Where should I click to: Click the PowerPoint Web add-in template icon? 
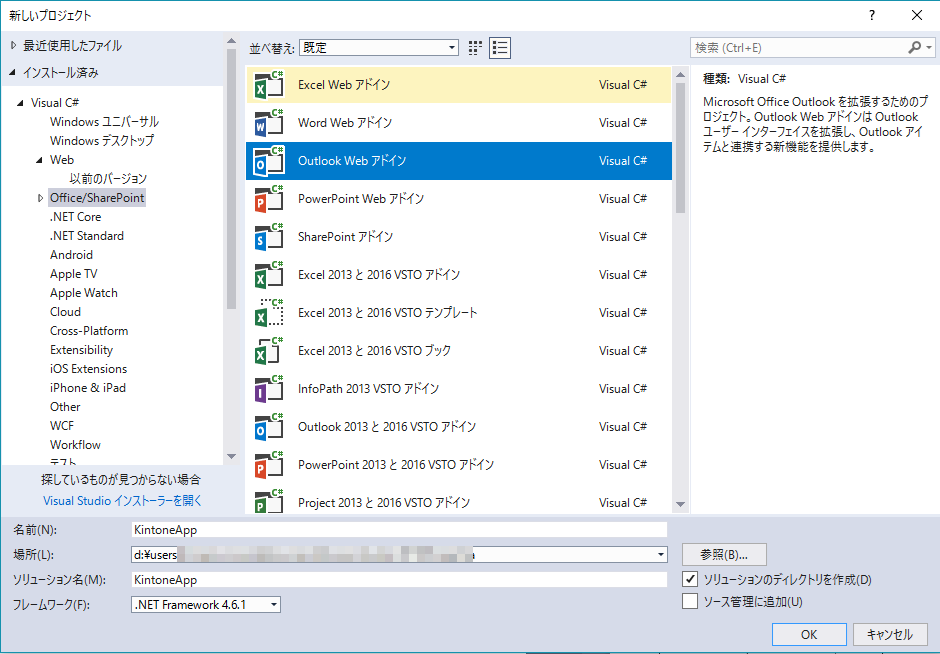pos(269,198)
